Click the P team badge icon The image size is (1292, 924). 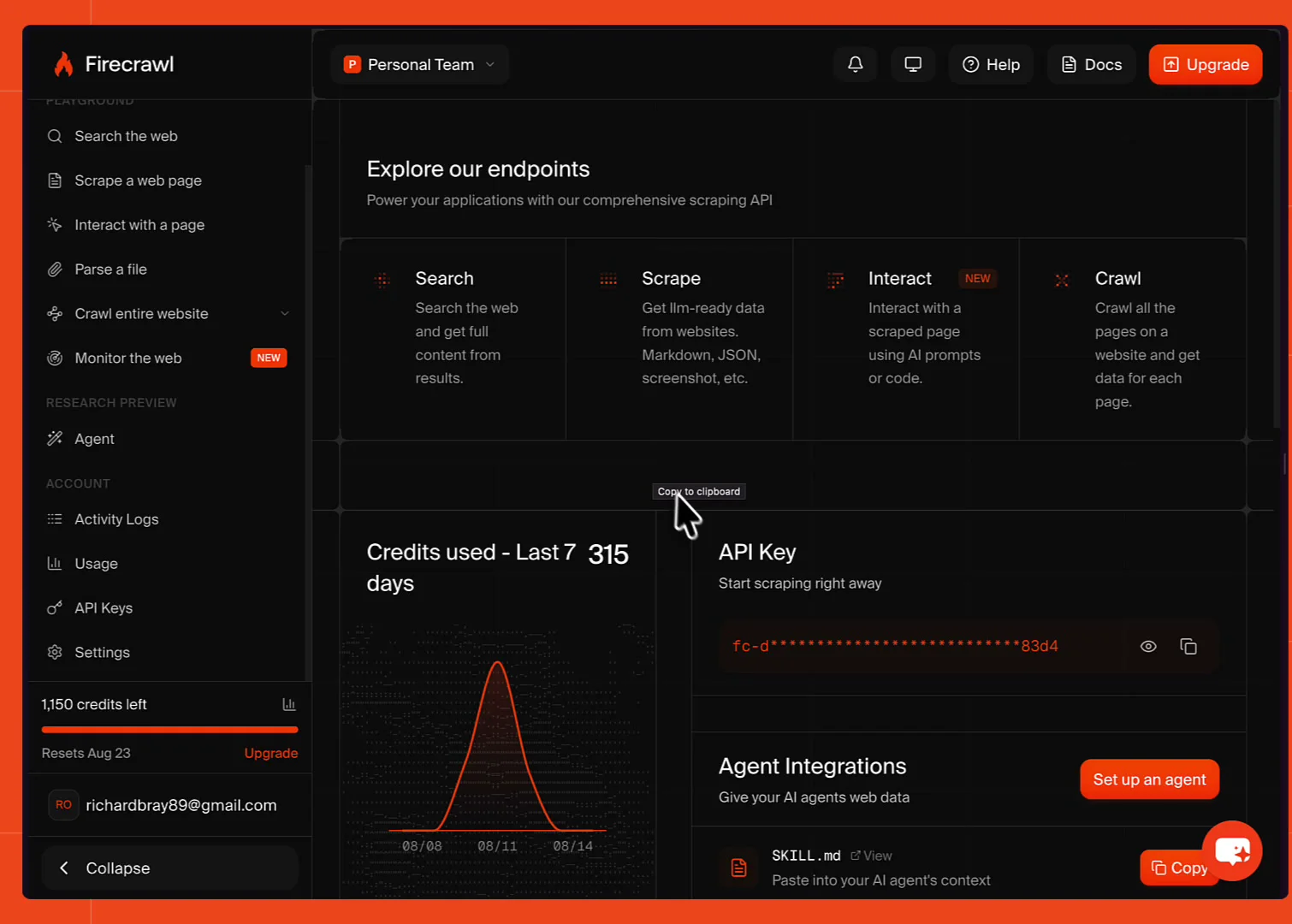click(x=352, y=64)
